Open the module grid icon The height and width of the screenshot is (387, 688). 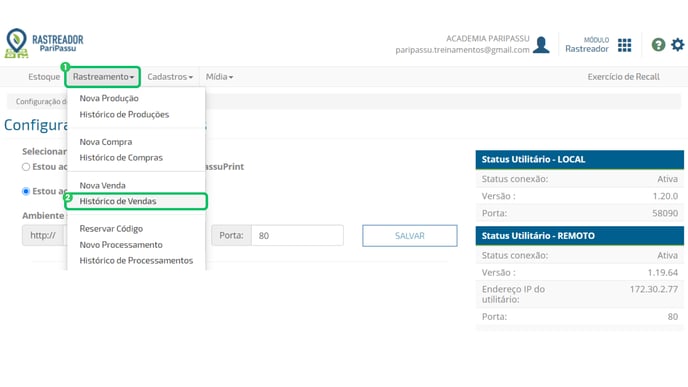[624, 45]
